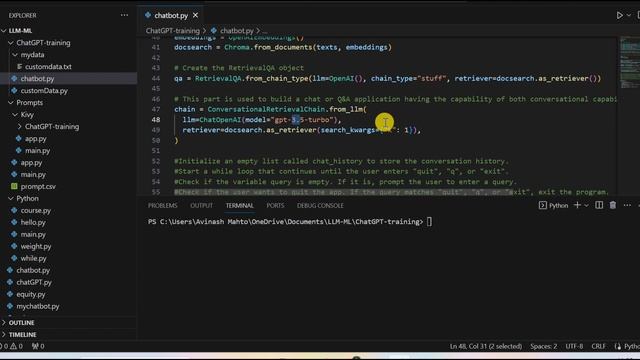Click the terminal prompt input area
The height and width of the screenshot is (360, 640).
coord(429,222)
